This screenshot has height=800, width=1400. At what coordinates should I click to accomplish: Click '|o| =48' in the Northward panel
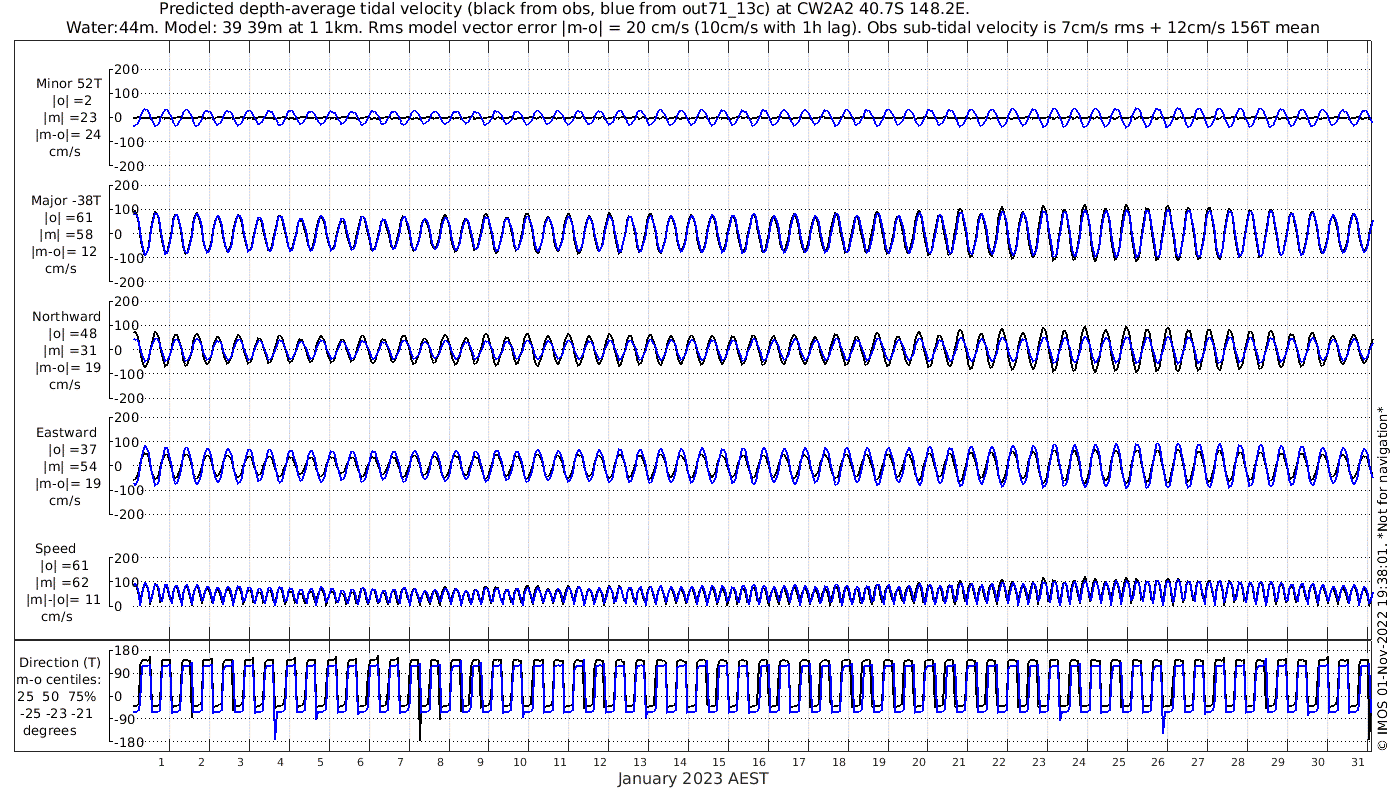pos(74,333)
